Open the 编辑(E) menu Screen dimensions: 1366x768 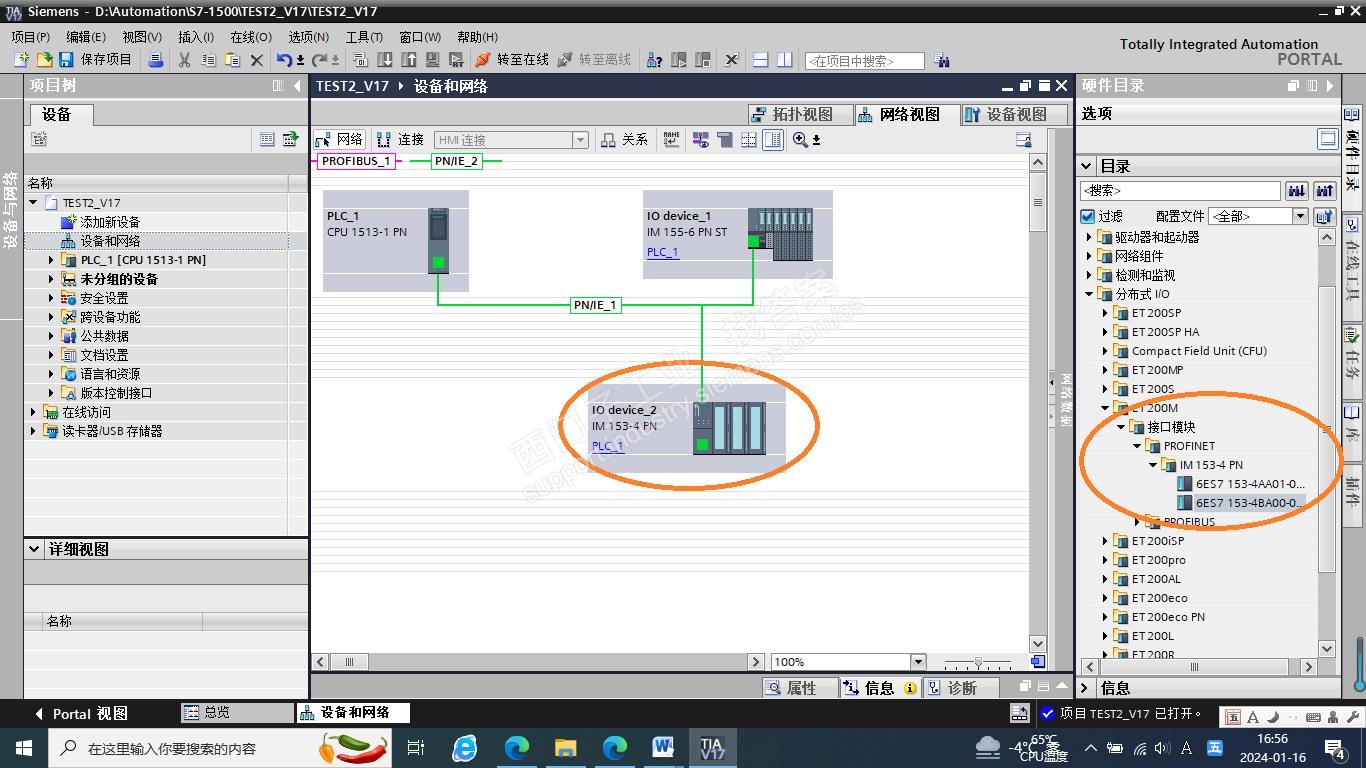[86, 37]
